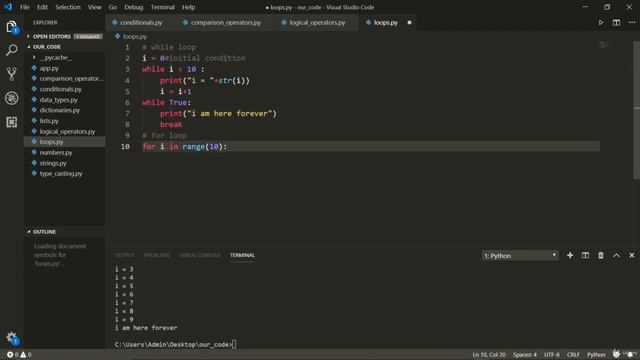This screenshot has height=360, width=640.
Task: Change language mode via Python
Action: click(596, 355)
